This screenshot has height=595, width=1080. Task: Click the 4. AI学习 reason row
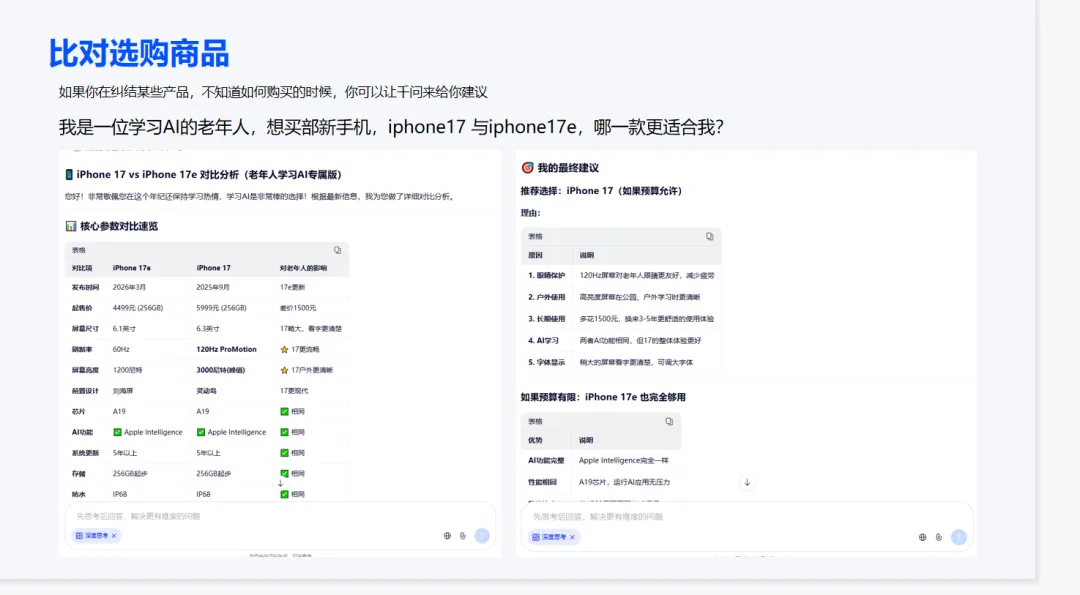pyautogui.click(x=621, y=340)
